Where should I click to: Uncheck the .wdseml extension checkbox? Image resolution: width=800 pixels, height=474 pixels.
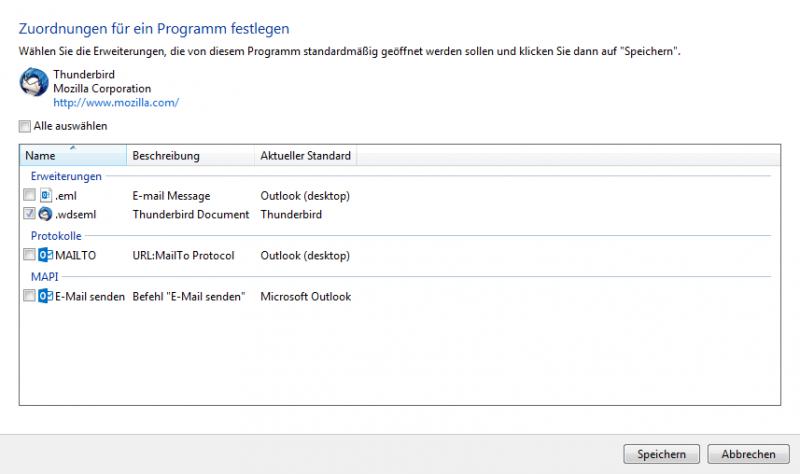point(29,214)
